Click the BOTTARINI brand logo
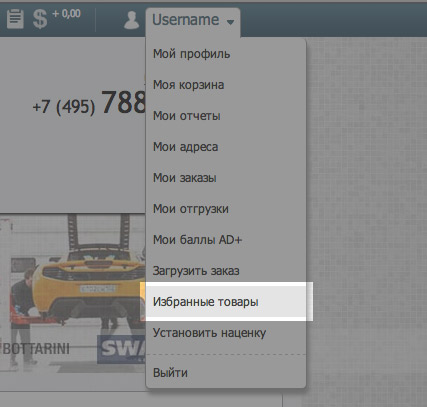 click(36, 349)
